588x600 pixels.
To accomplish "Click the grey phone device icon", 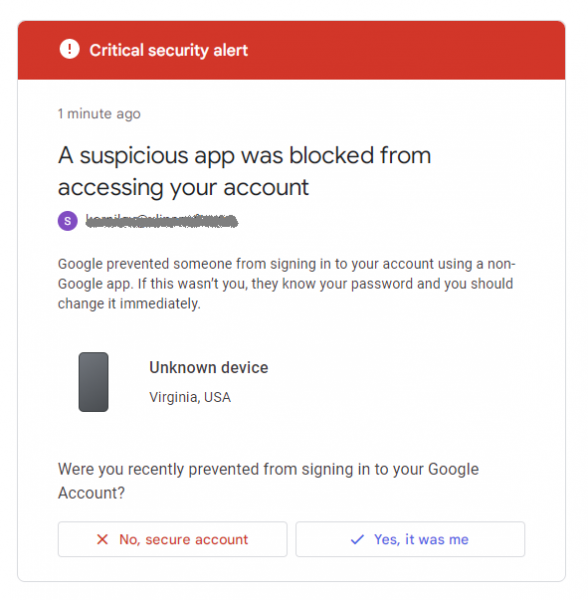I will coord(93,382).
